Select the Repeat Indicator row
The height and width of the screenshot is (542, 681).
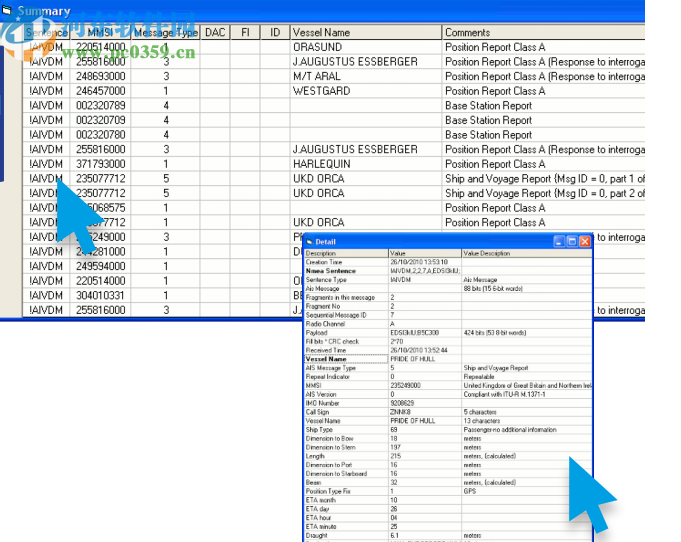pyautogui.click(x=448, y=377)
